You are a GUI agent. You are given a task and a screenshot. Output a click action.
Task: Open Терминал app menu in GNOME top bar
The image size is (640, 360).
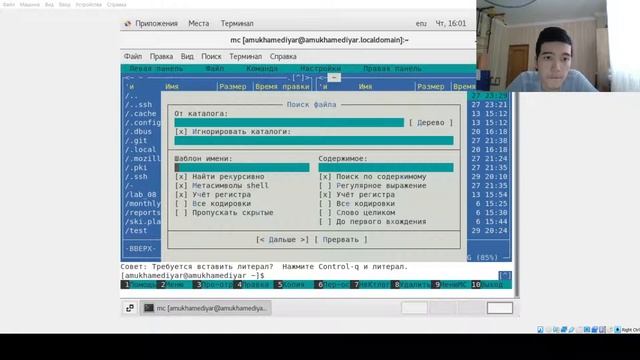click(x=237, y=24)
